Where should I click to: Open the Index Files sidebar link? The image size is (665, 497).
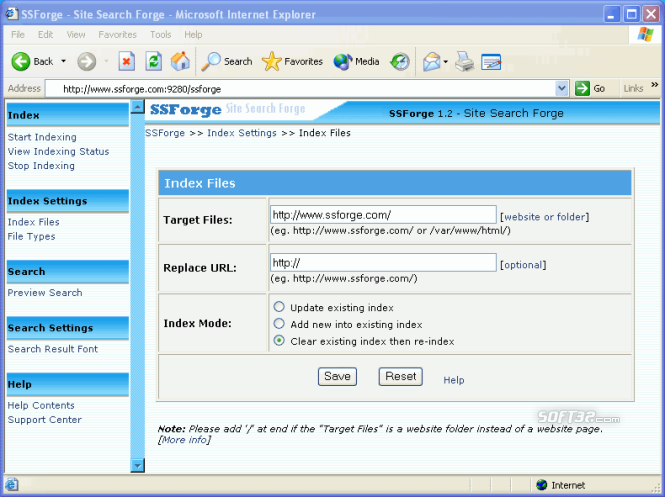(34, 222)
